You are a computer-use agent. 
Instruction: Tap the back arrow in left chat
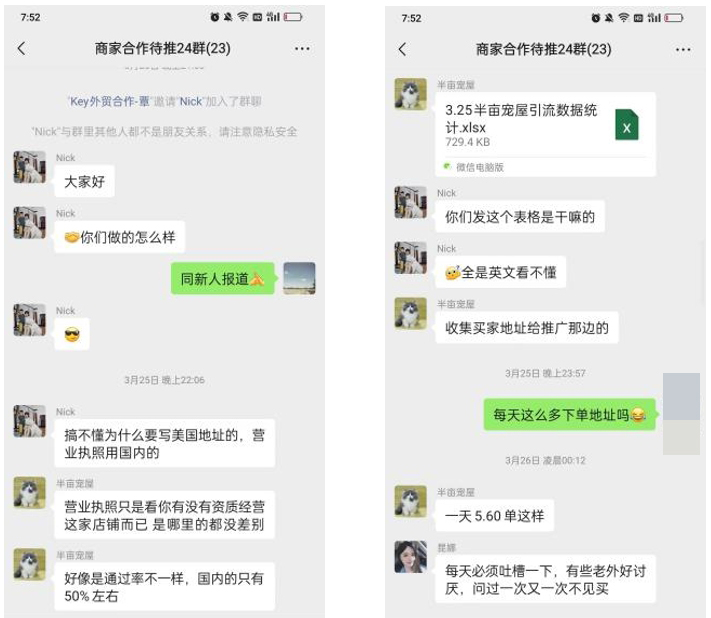[x=21, y=49]
